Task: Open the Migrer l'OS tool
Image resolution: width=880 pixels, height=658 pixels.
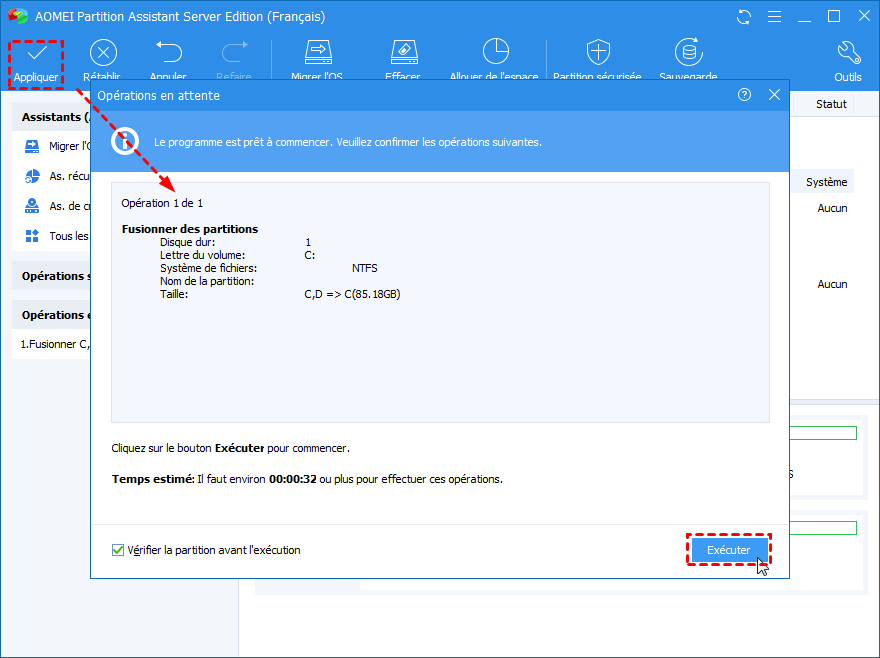Action: (x=318, y=60)
